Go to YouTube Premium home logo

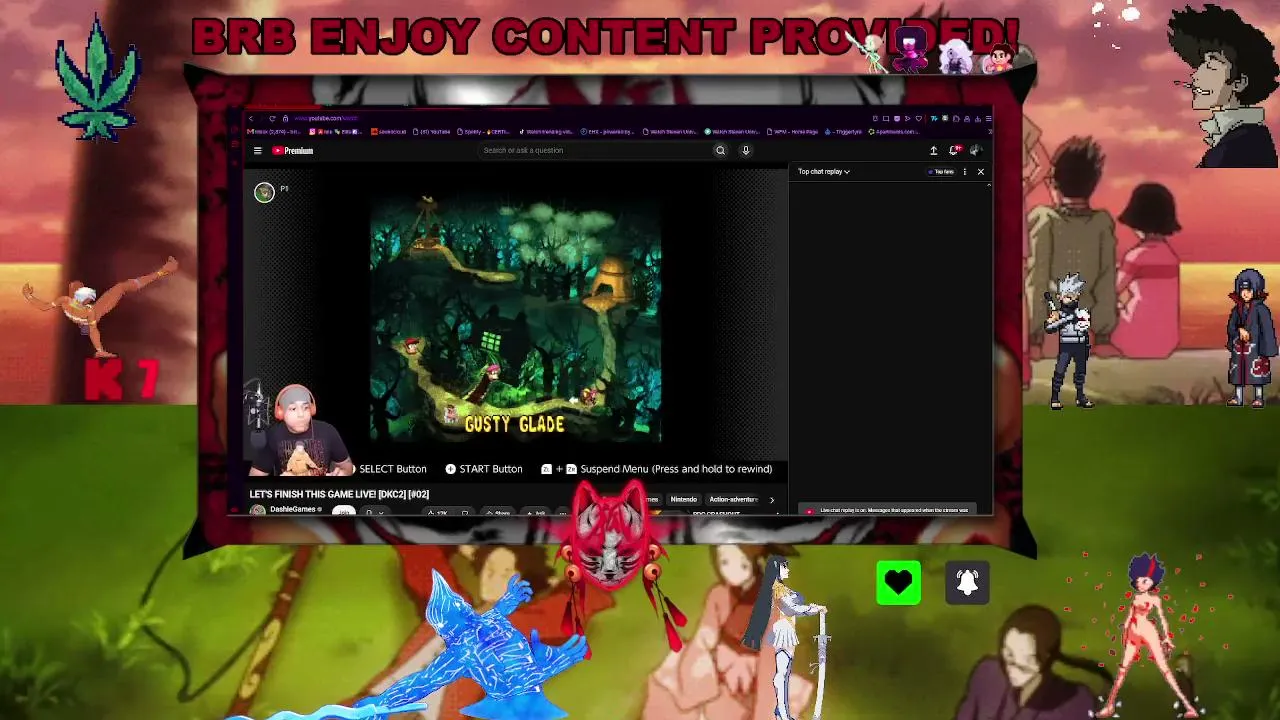tap(293, 151)
